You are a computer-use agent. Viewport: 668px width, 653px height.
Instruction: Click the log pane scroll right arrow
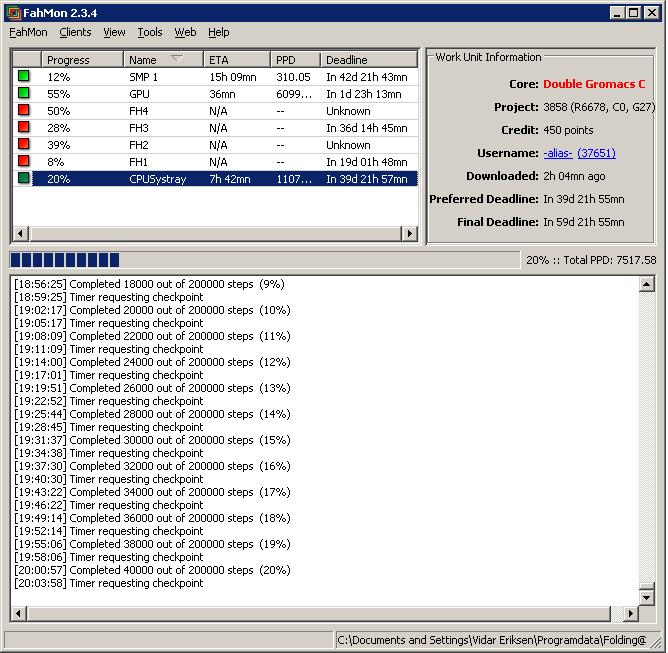[631, 613]
